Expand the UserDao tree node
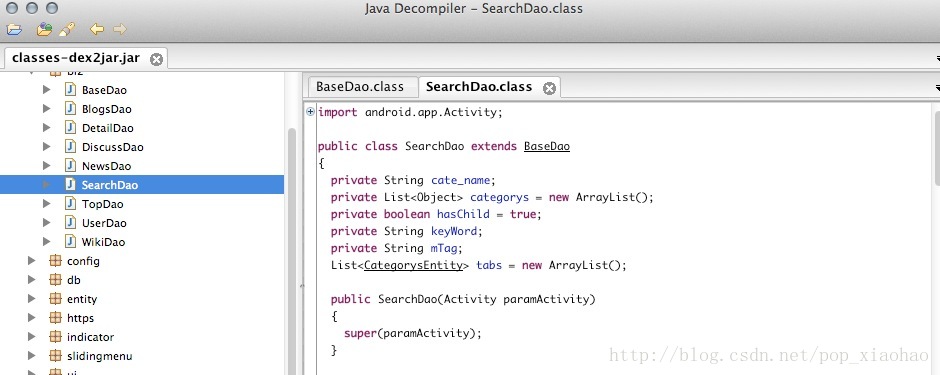940x375 pixels. 47,223
